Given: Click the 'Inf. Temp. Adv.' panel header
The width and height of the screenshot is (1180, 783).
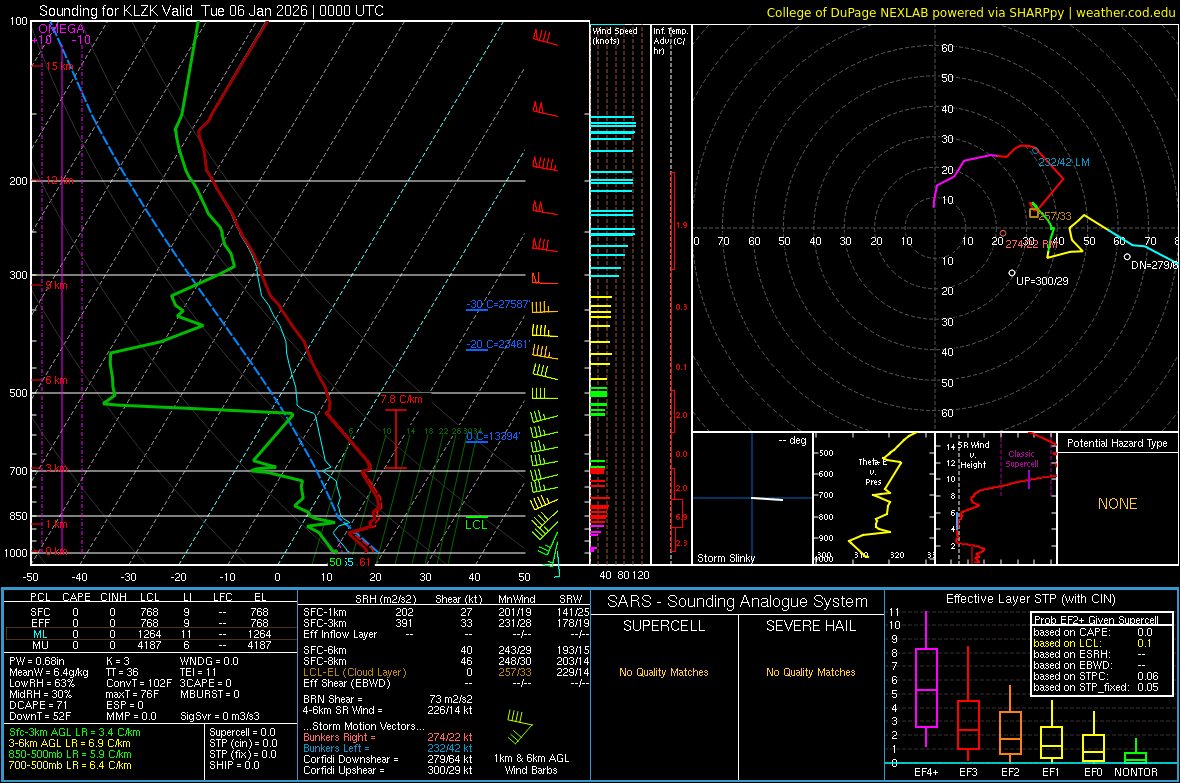Looking at the screenshot, I should pos(670,41).
